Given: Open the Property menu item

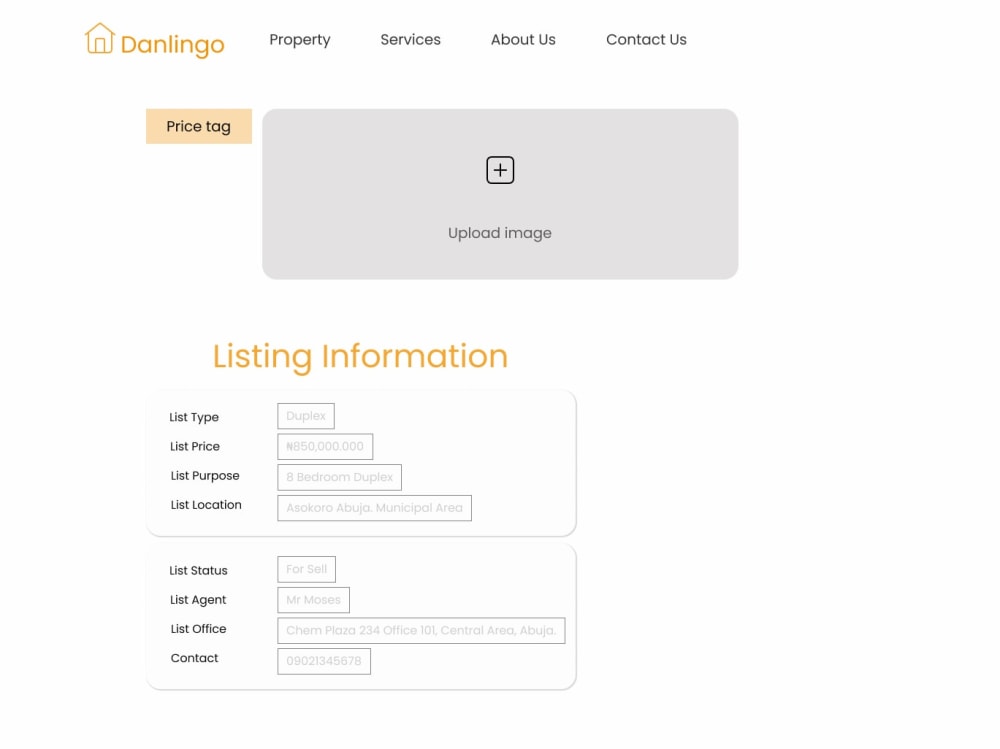Looking at the screenshot, I should point(299,39).
